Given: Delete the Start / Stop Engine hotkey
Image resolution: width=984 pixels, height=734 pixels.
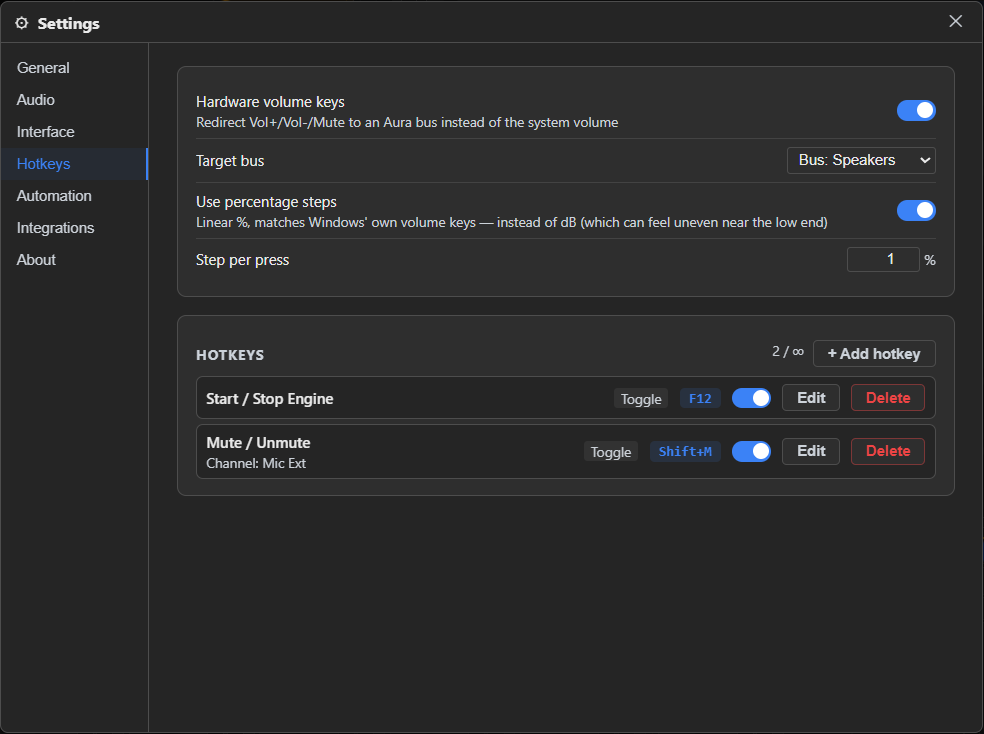Looking at the screenshot, I should point(887,398).
